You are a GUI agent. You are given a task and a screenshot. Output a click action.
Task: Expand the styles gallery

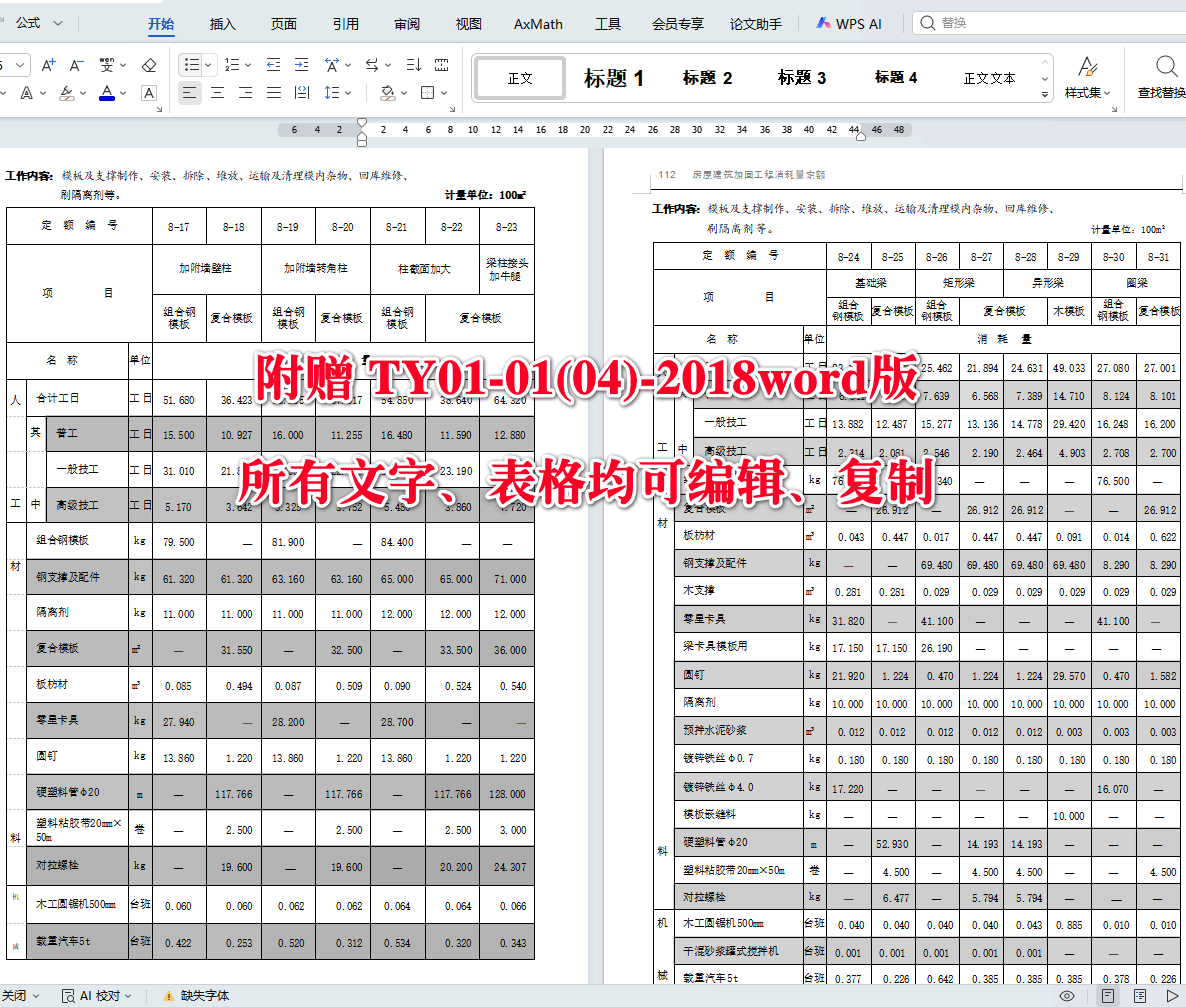click(1045, 95)
